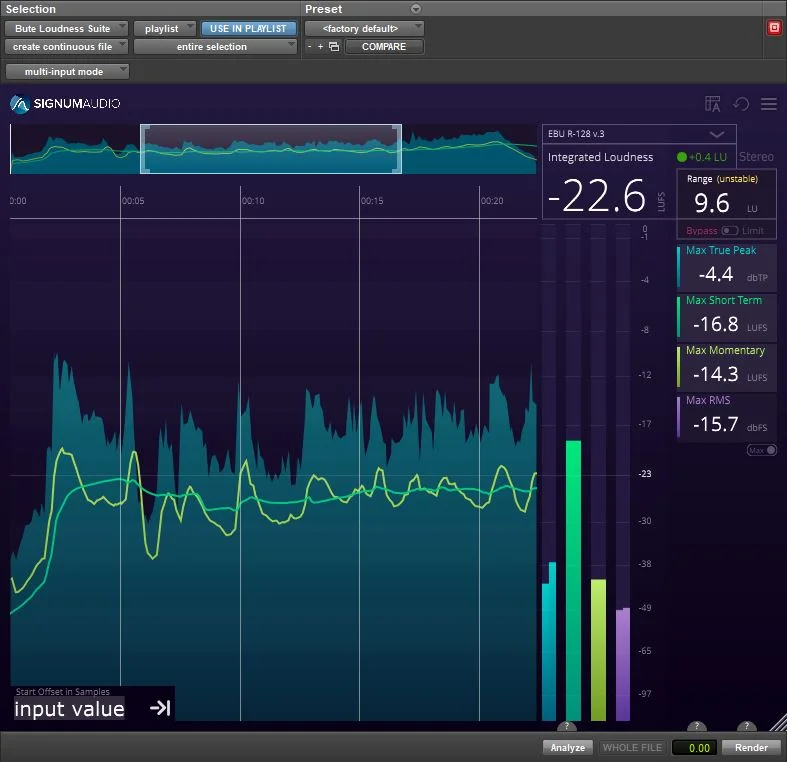Click the Signum Audio logo

65,104
